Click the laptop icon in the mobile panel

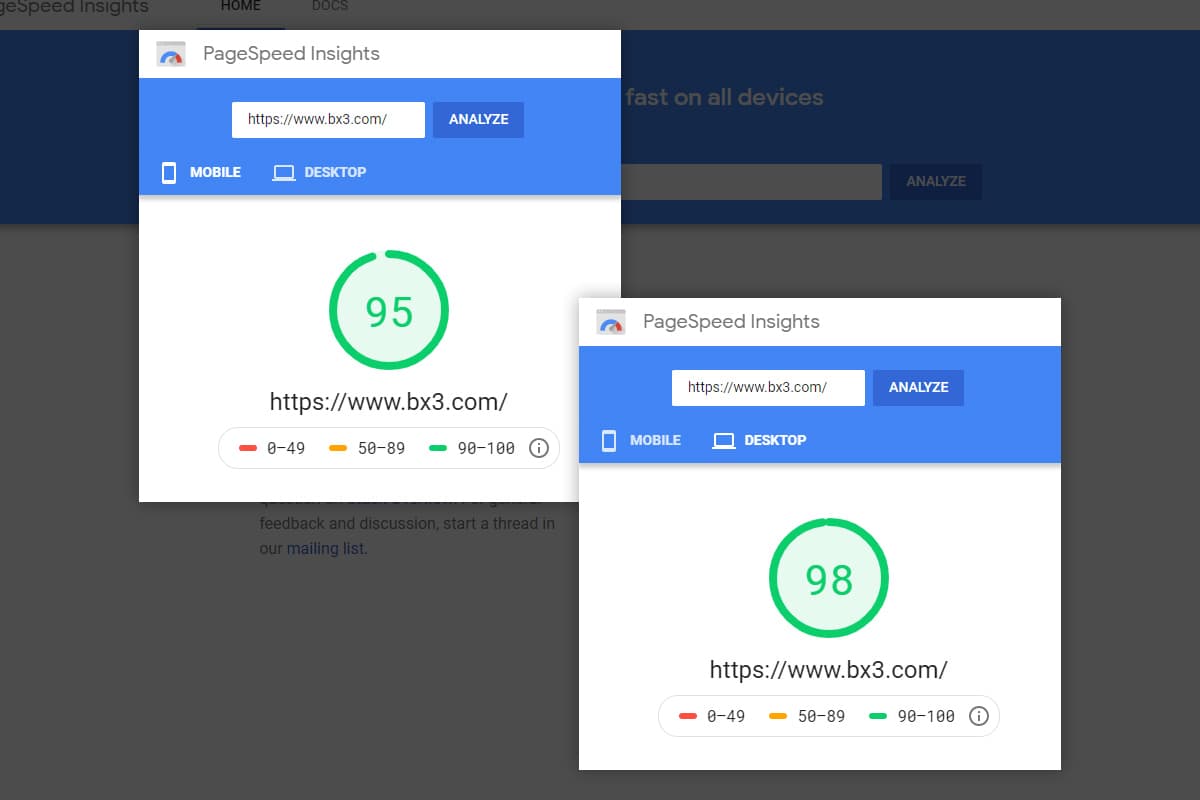[284, 173]
